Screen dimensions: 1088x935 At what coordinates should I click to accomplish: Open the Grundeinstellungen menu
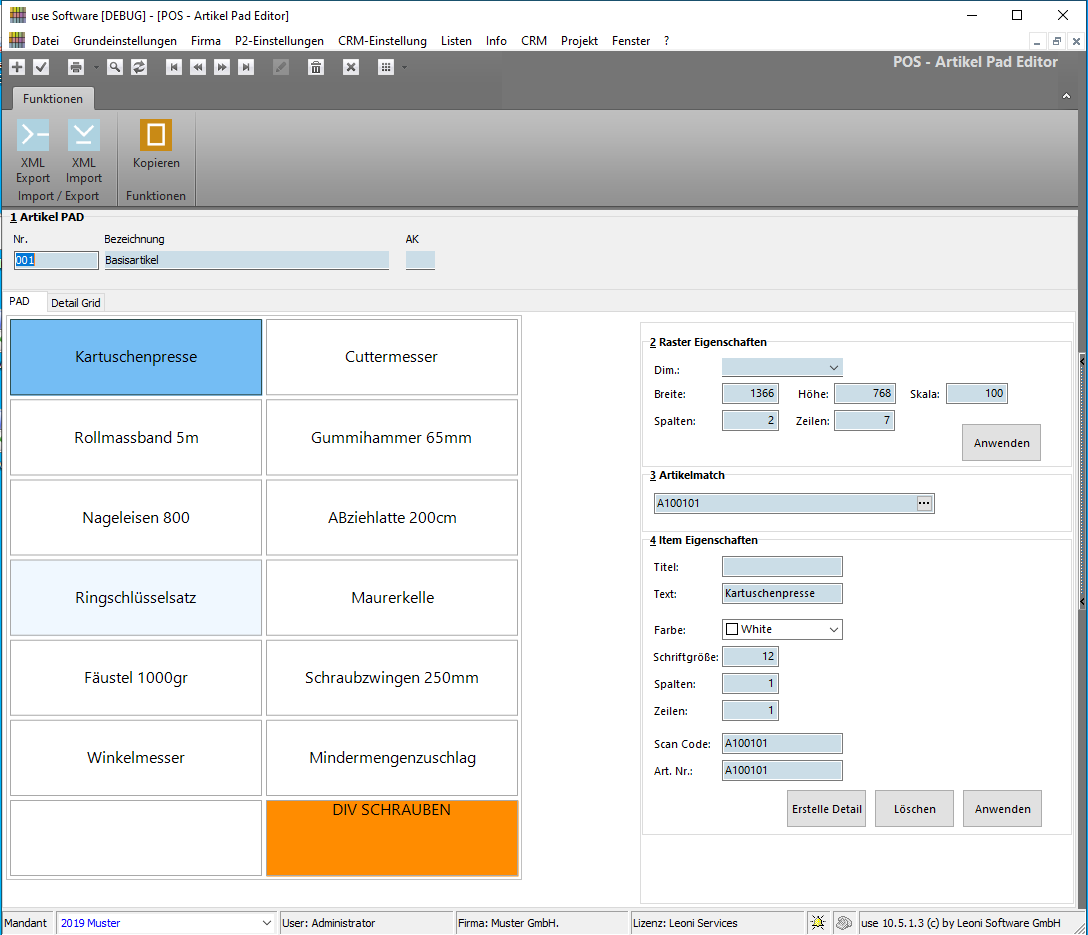click(x=125, y=41)
